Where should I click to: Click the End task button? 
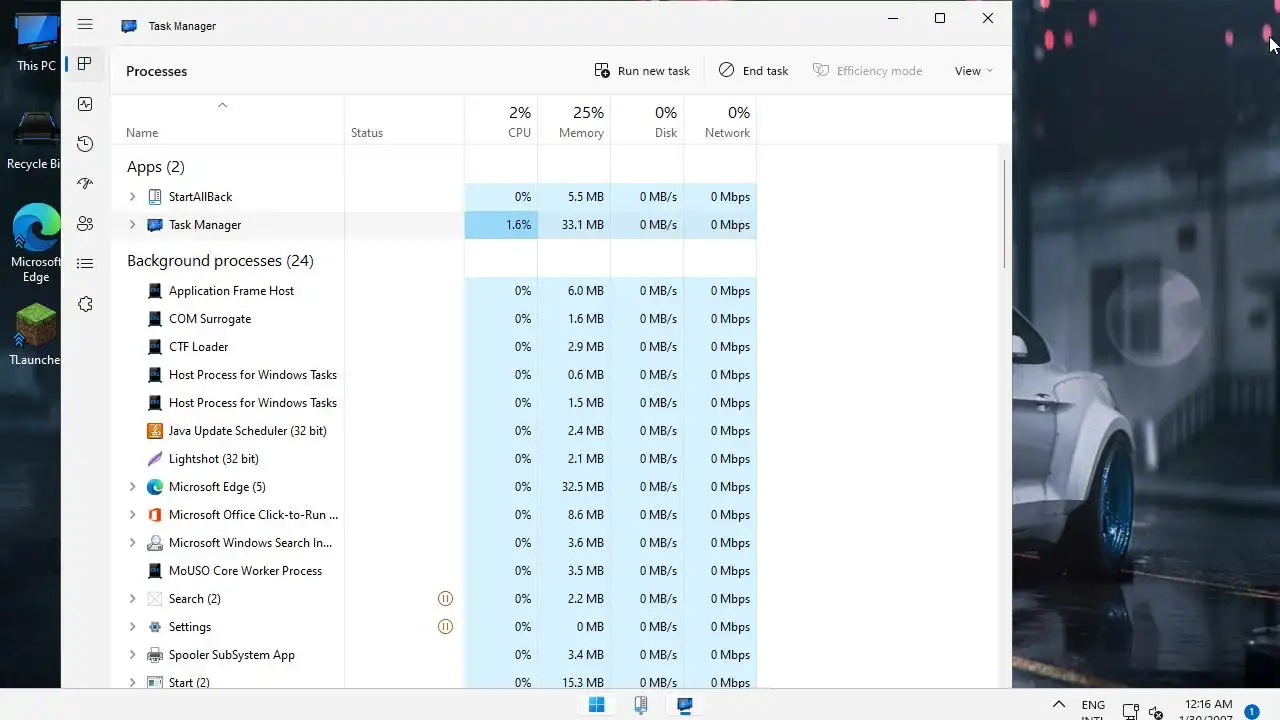(753, 71)
